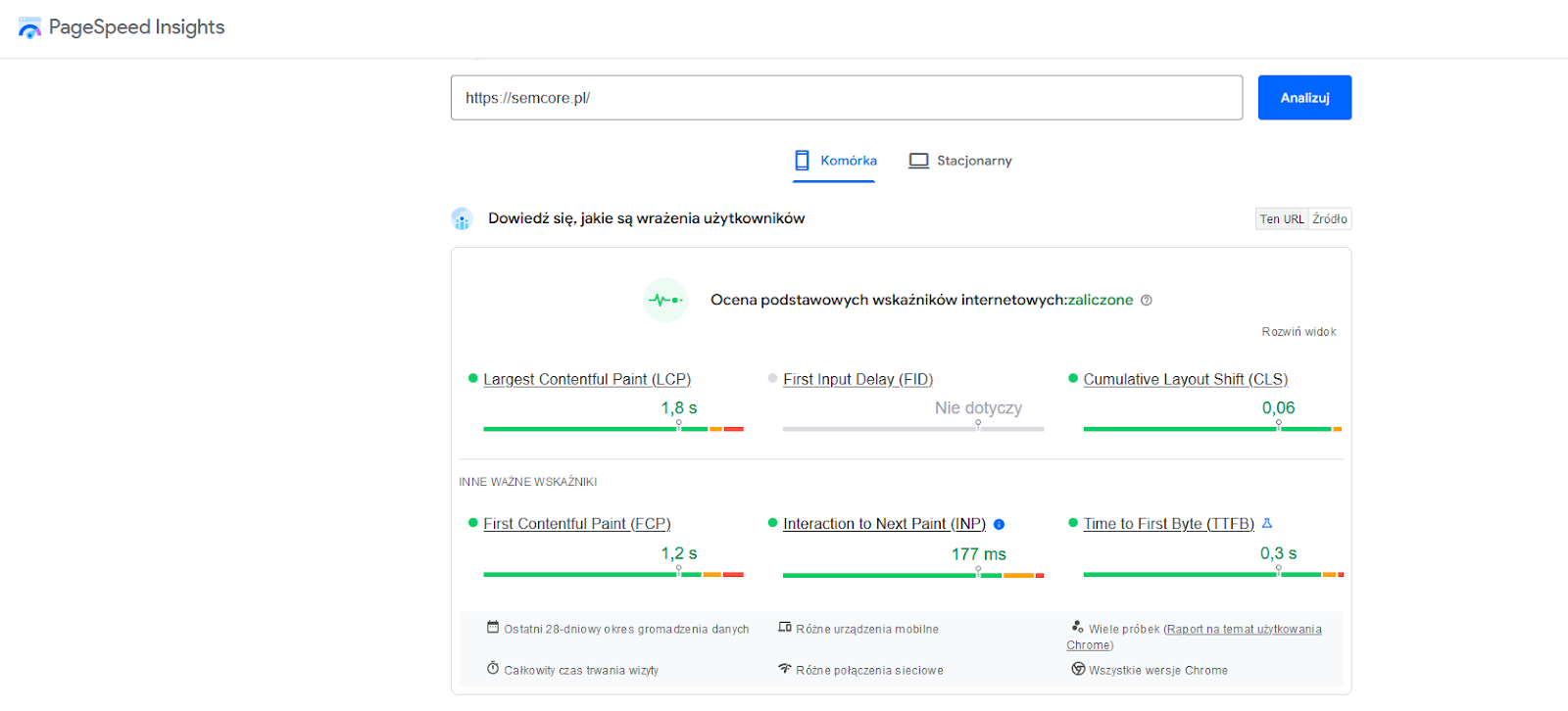This screenshot has height=711, width=1568.
Task: Click calendar icon for 28-day data period
Action: click(x=493, y=628)
